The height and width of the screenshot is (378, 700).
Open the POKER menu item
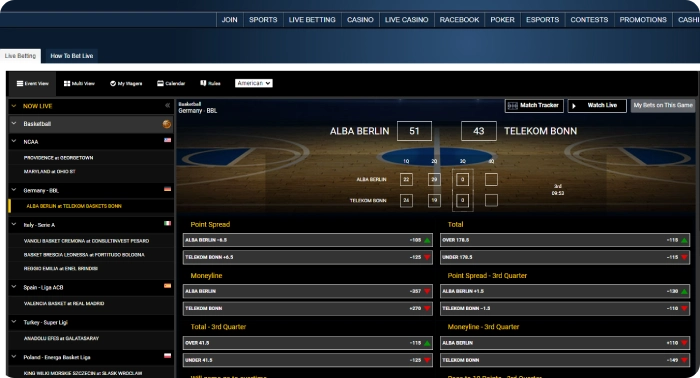(502, 20)
